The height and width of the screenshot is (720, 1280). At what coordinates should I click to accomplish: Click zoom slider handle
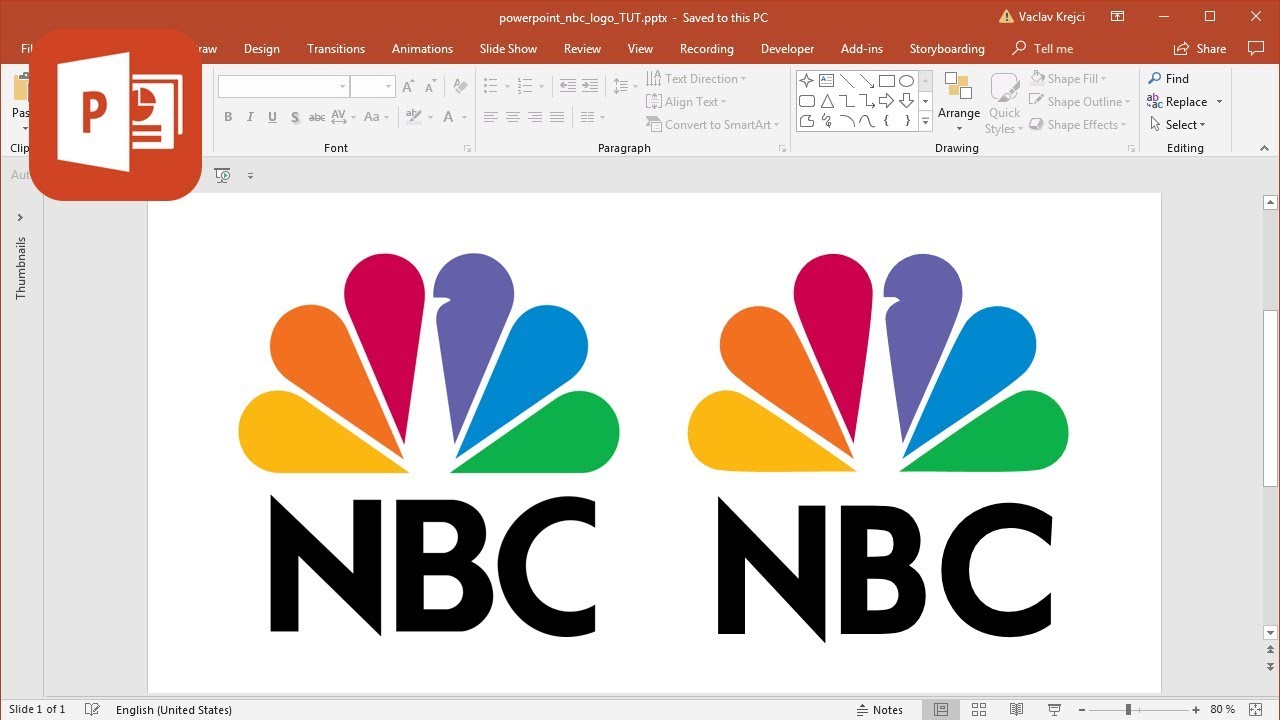pos(1128,709)
